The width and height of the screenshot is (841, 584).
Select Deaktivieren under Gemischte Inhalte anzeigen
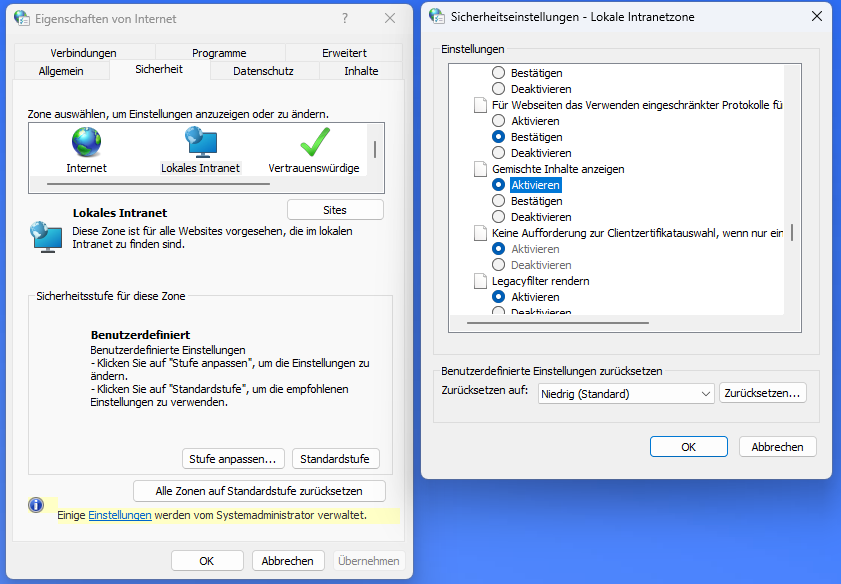(x=499, y=217)
